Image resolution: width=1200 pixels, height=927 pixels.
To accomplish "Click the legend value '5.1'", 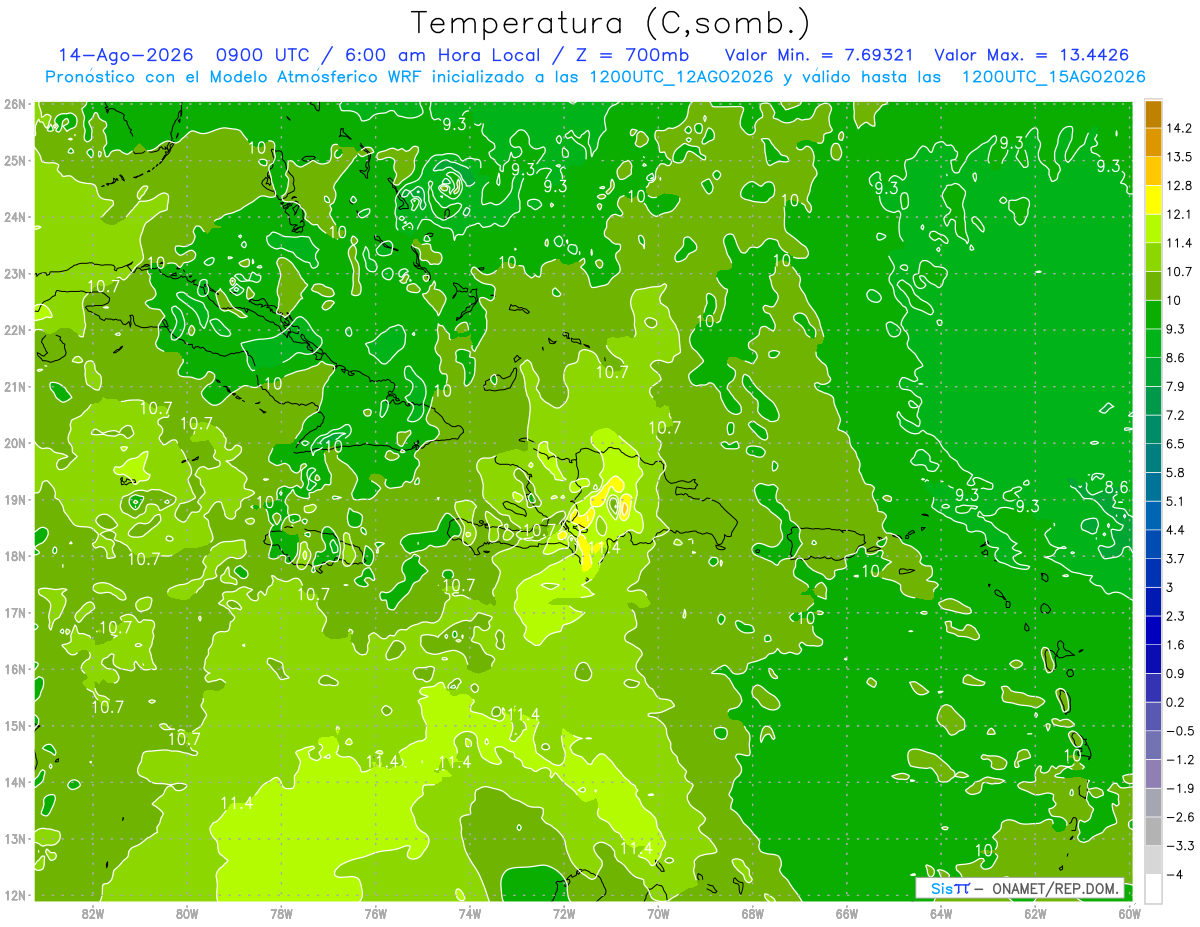I will coord(1175,501).
